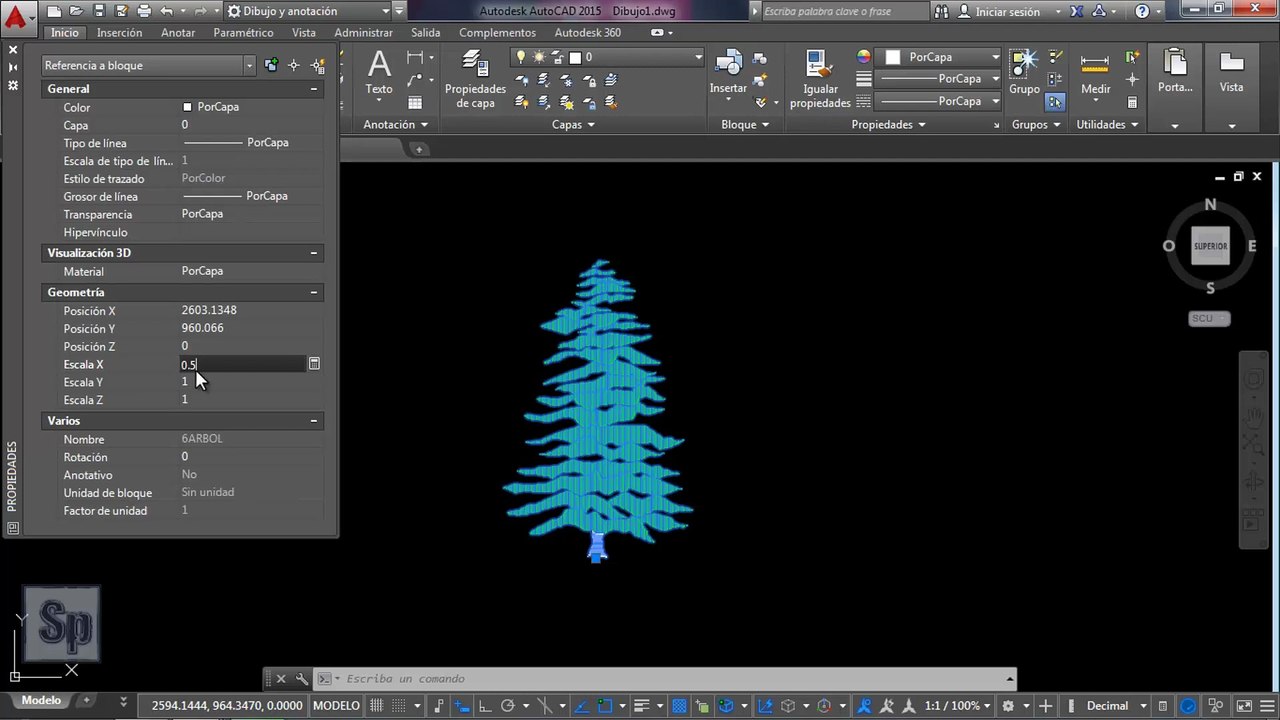The width and height of the screenshot is (1280, 720).
Task: Open Propiedades de capa layer manager
Action: coord(475,79)
